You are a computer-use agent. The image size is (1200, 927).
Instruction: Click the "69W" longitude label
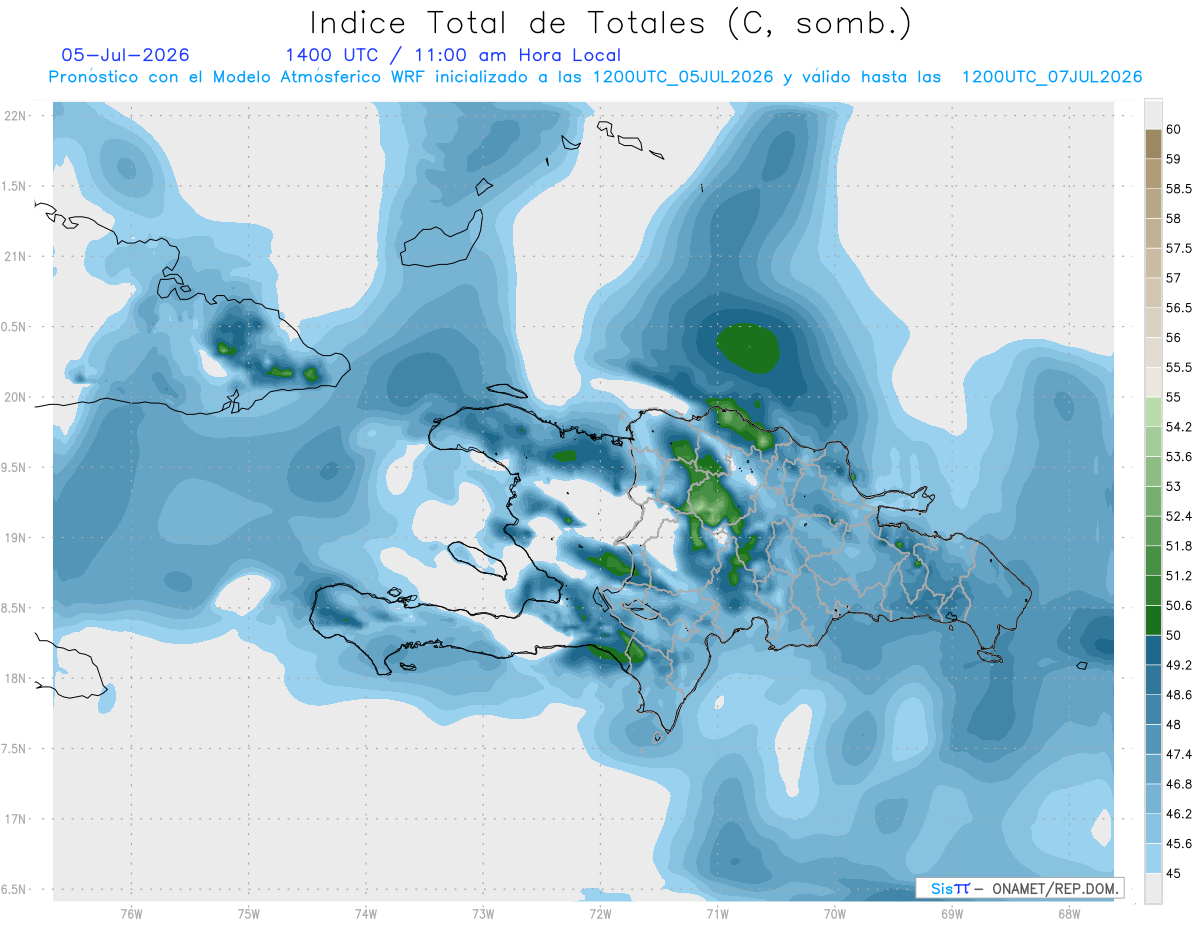pos(952,913)
